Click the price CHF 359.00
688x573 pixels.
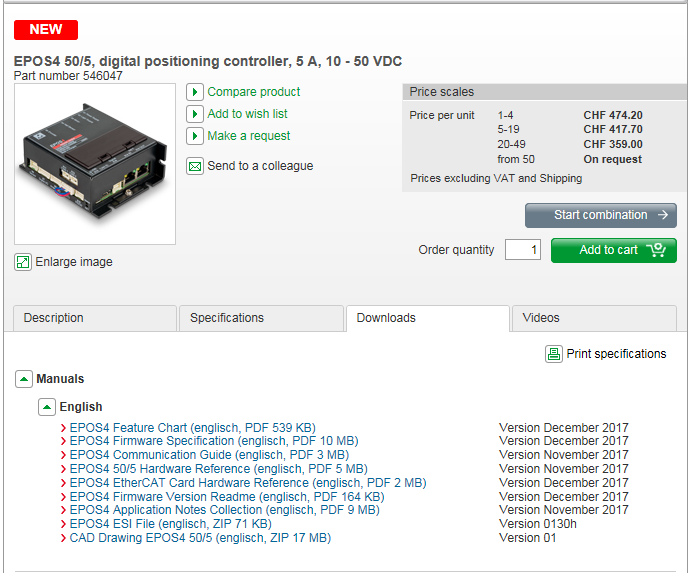(x=613, y=144)
